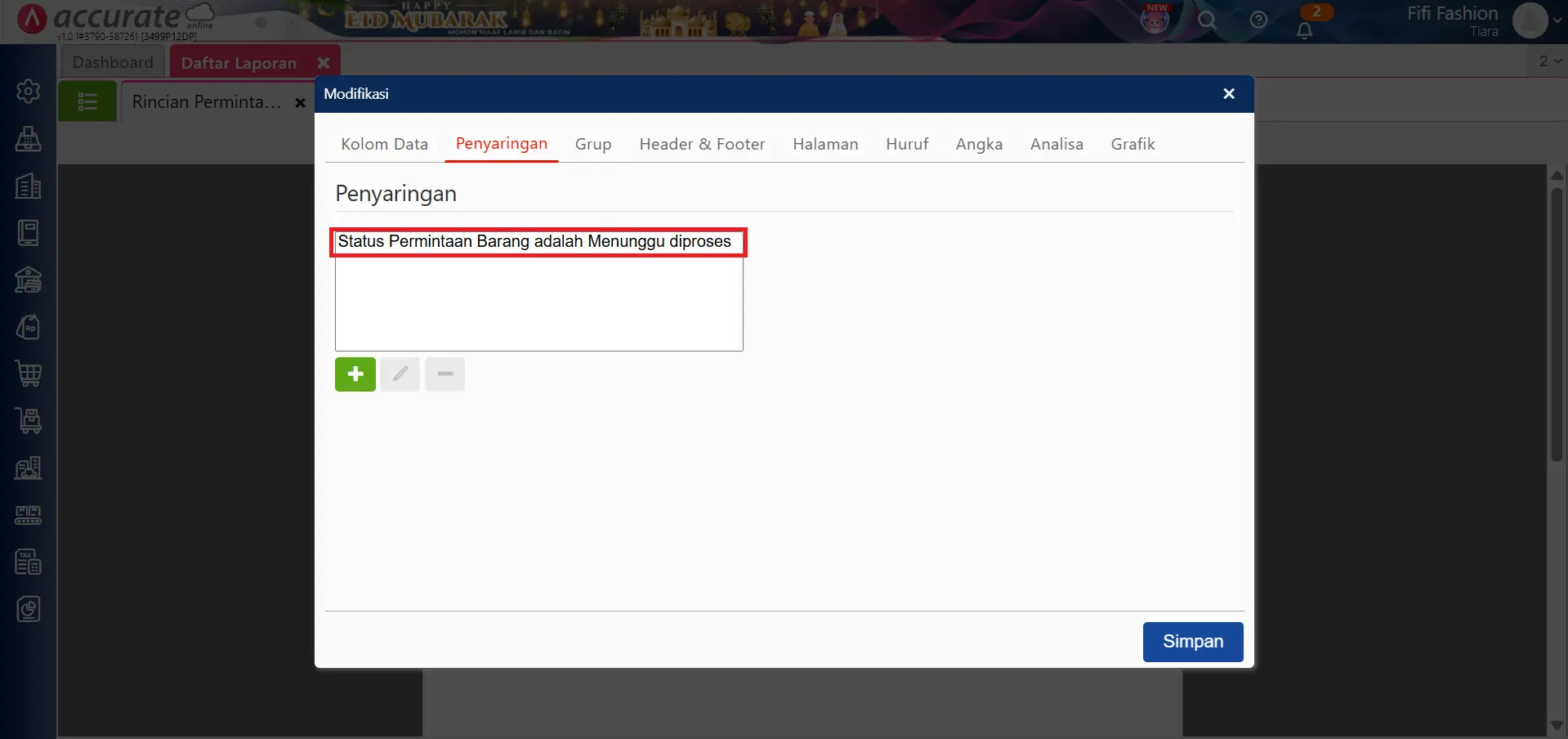Viewport: 1568px width, 739px height.
Task: Close the Modifikasi dialog
Action: point(1229,94)
